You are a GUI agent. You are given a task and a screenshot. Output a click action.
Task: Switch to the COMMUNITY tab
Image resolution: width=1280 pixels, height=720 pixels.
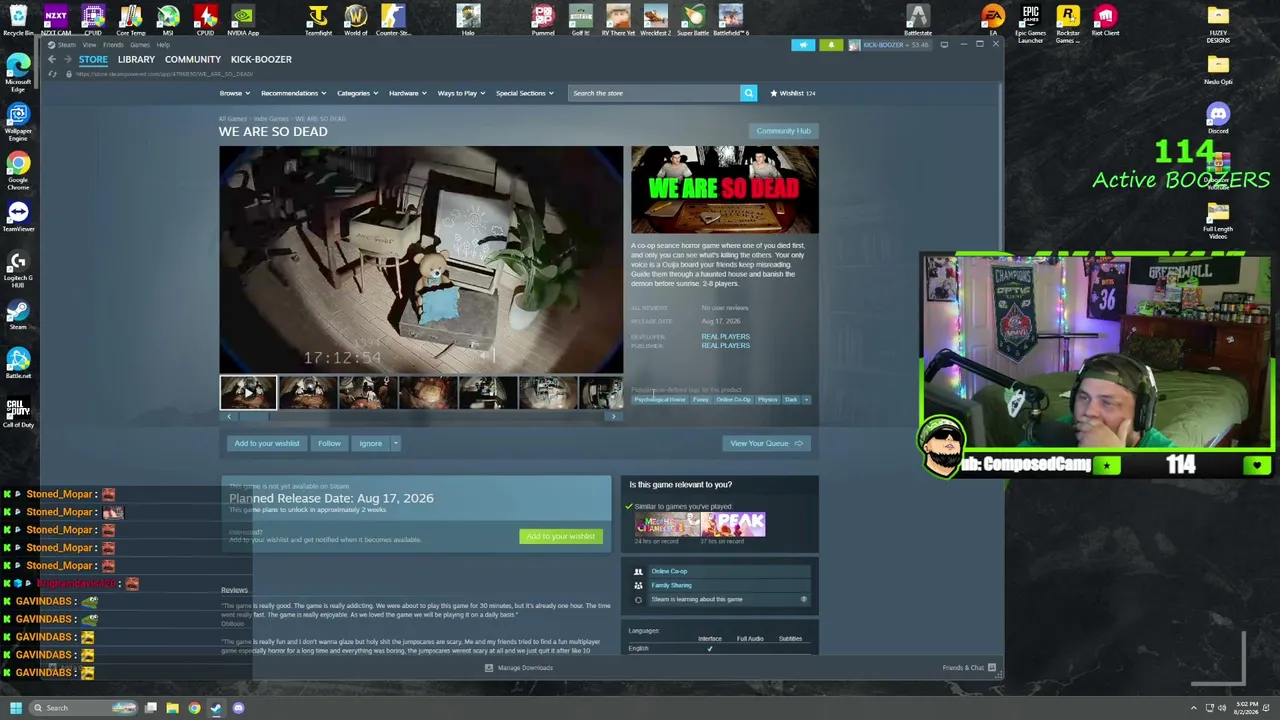193,59
